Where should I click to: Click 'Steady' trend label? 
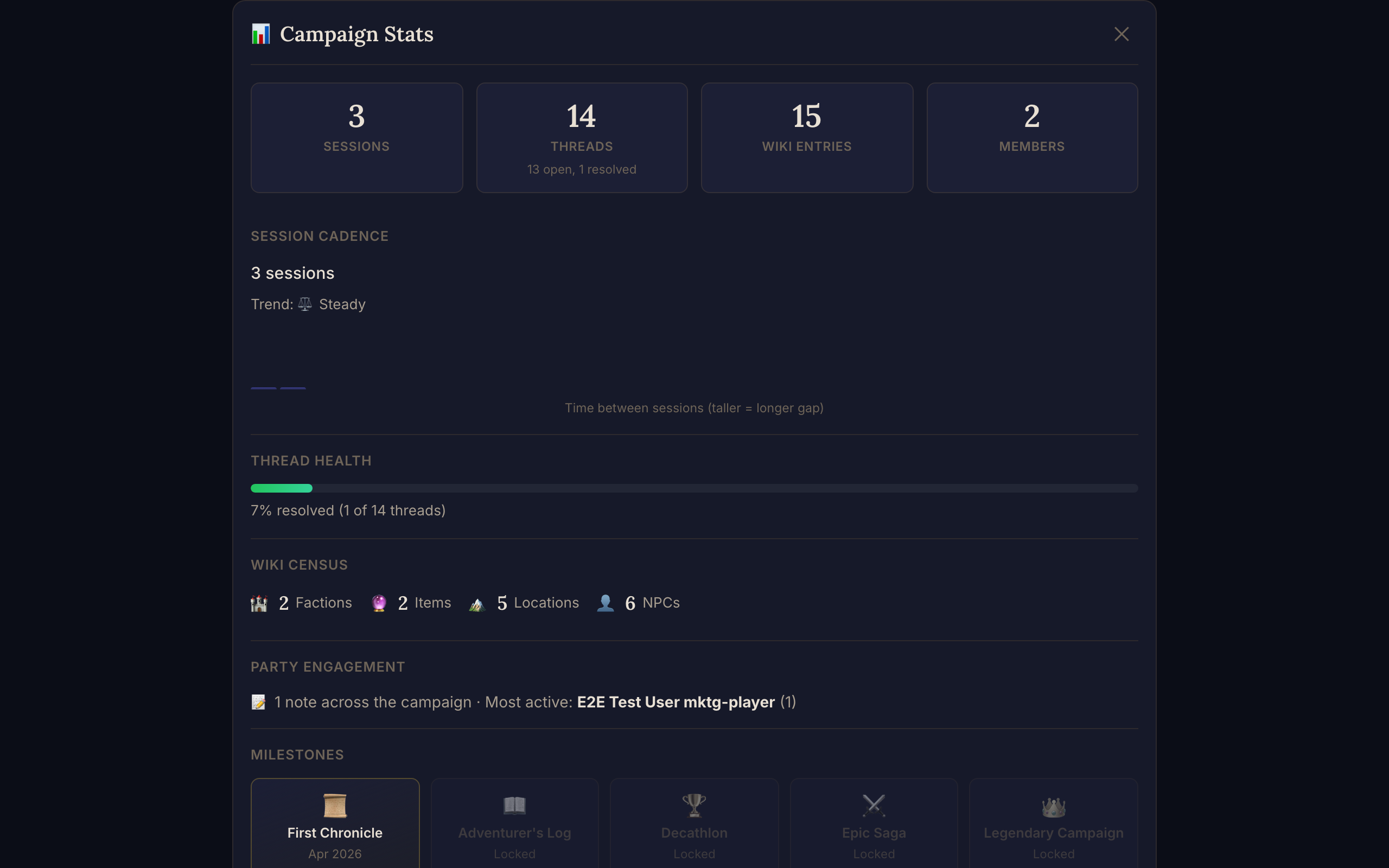pyautogui.click(x=342, y=304)
